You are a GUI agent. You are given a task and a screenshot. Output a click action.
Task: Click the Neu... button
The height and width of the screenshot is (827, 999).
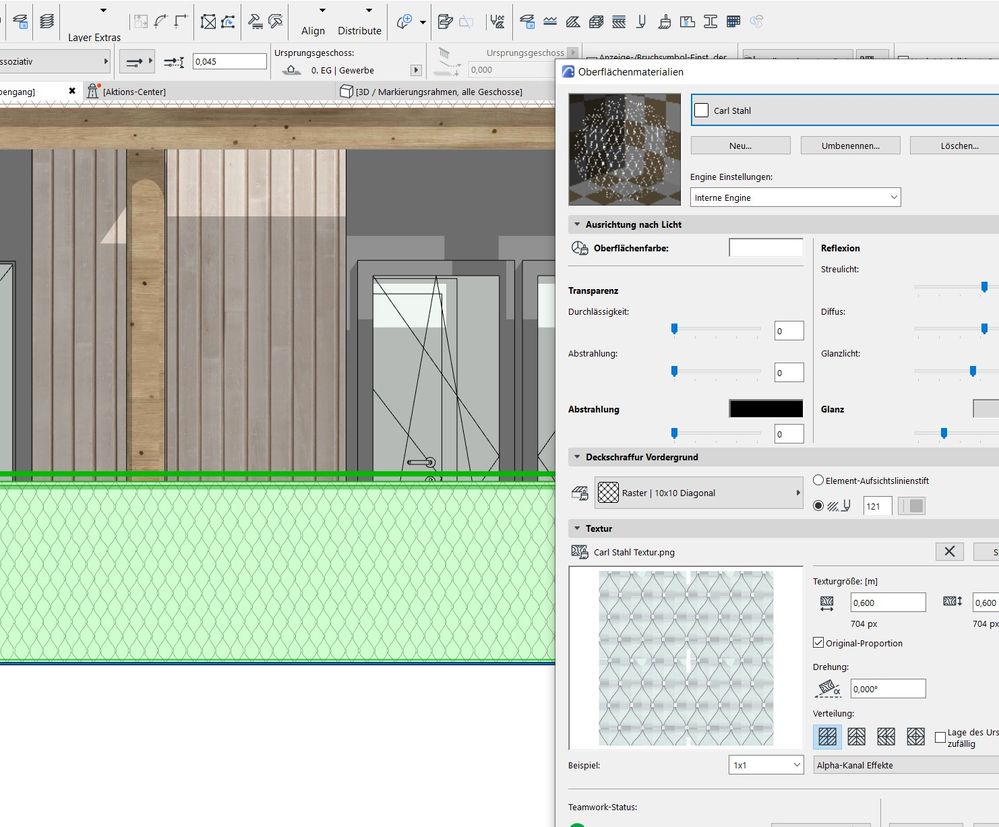click(x=740, y=146)
